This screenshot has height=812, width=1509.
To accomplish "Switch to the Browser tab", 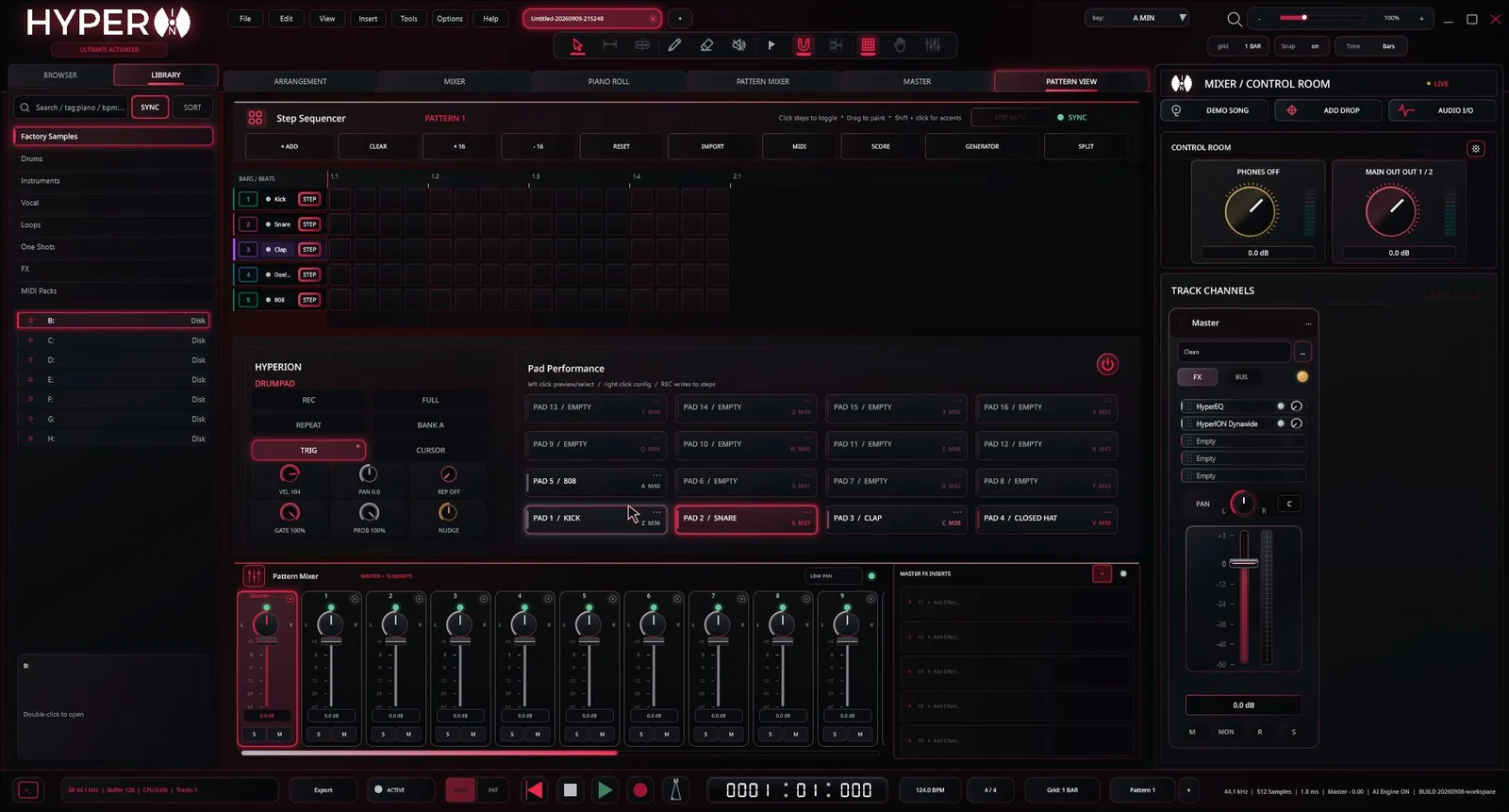I will [x=60, y=75].
